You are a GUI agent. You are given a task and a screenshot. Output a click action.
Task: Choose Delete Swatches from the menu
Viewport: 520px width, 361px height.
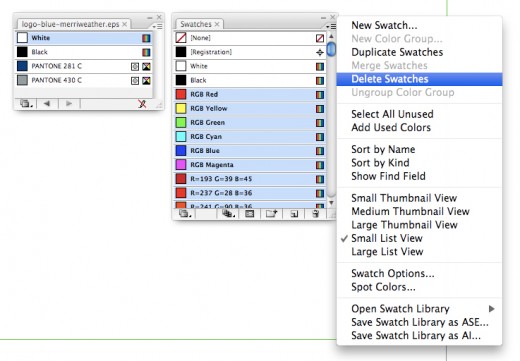click(x=419, y=79)
